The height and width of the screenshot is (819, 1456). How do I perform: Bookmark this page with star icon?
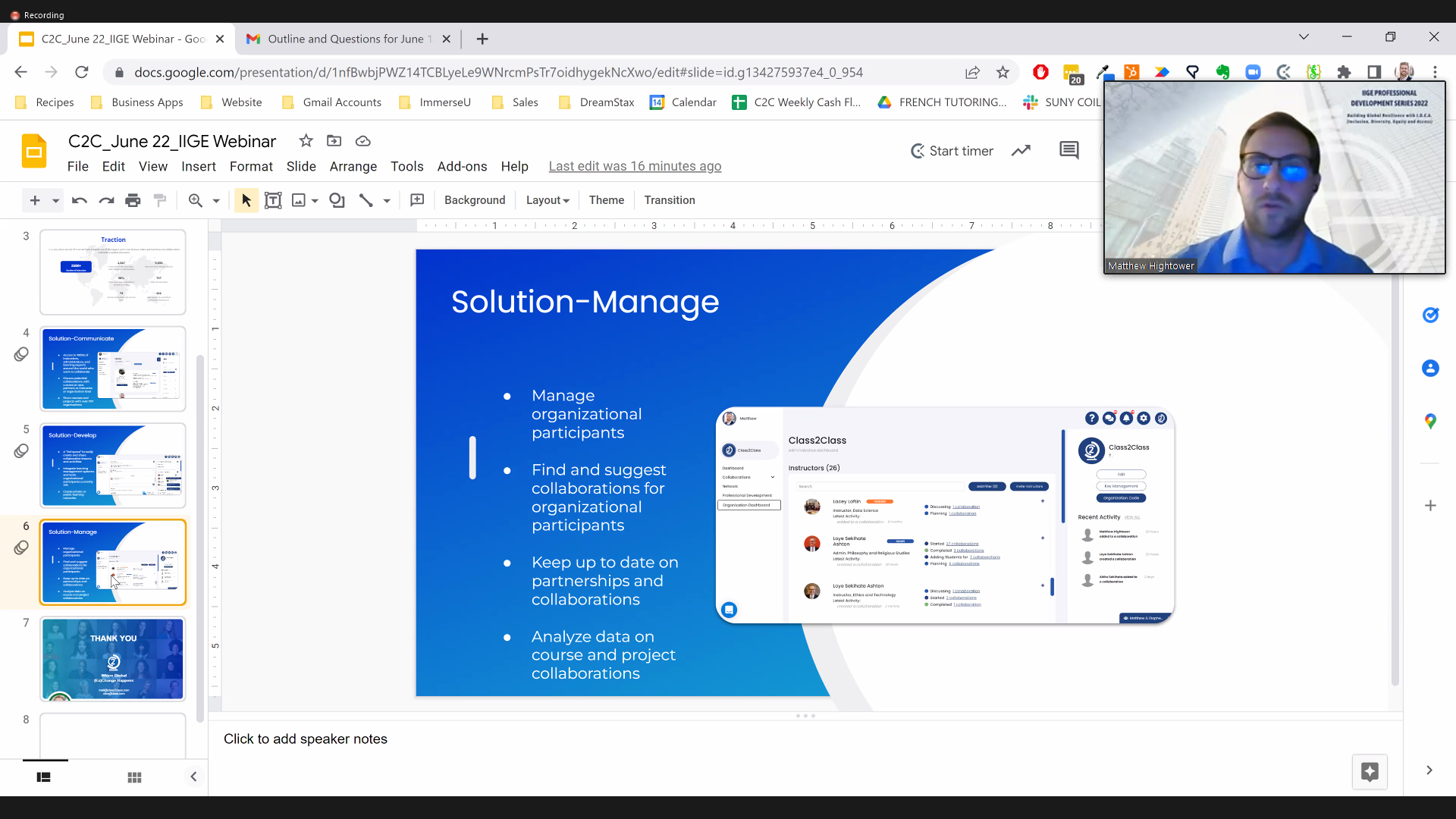coord(1003,72)
